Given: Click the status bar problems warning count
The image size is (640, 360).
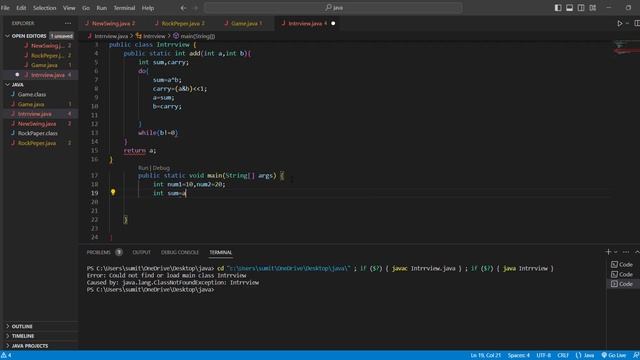Looking at the screenshot, I should click(x=6, y=356).
